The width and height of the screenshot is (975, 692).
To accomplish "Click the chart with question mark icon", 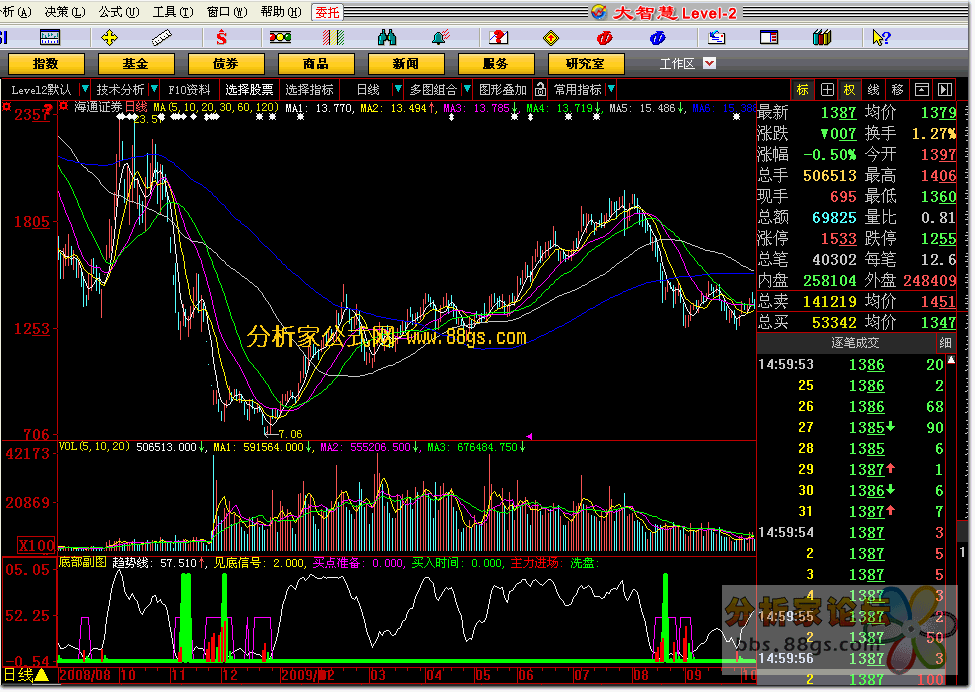I will tap(499, 38).
